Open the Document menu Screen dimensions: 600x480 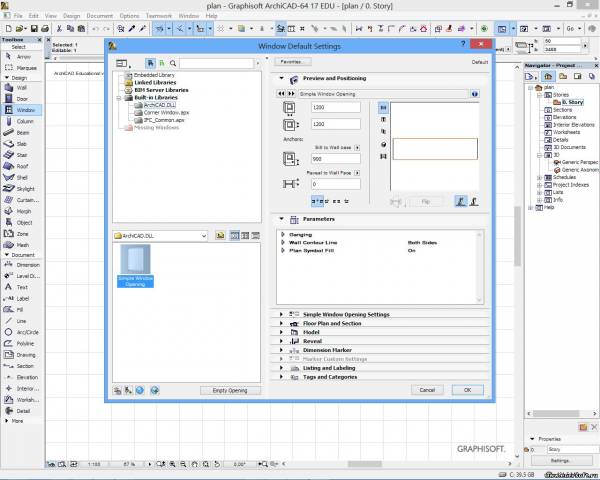99,16
